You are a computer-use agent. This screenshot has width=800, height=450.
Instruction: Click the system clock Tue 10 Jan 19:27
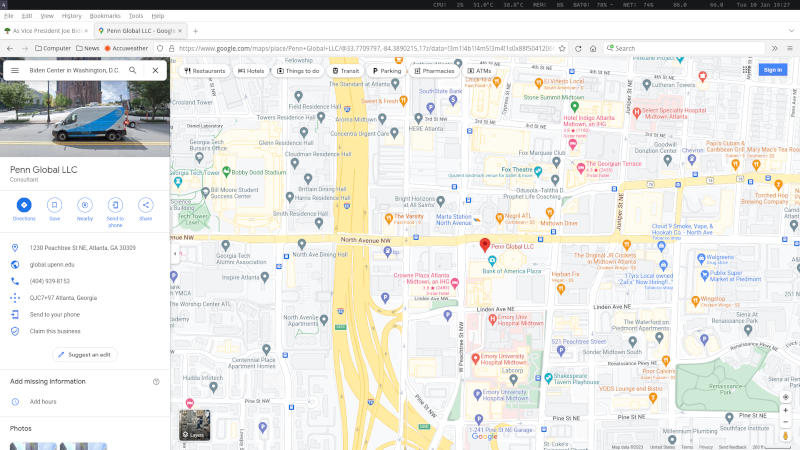click(x=765, y=5)
